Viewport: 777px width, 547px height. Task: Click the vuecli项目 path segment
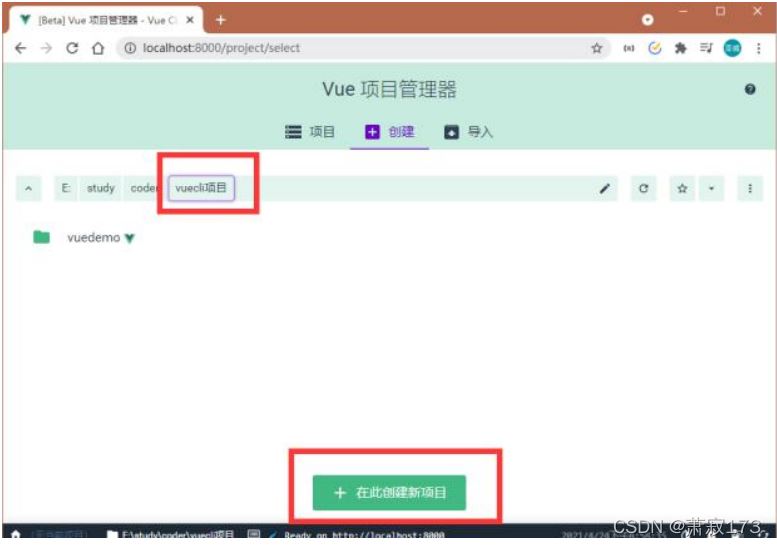tap(201, 188)
